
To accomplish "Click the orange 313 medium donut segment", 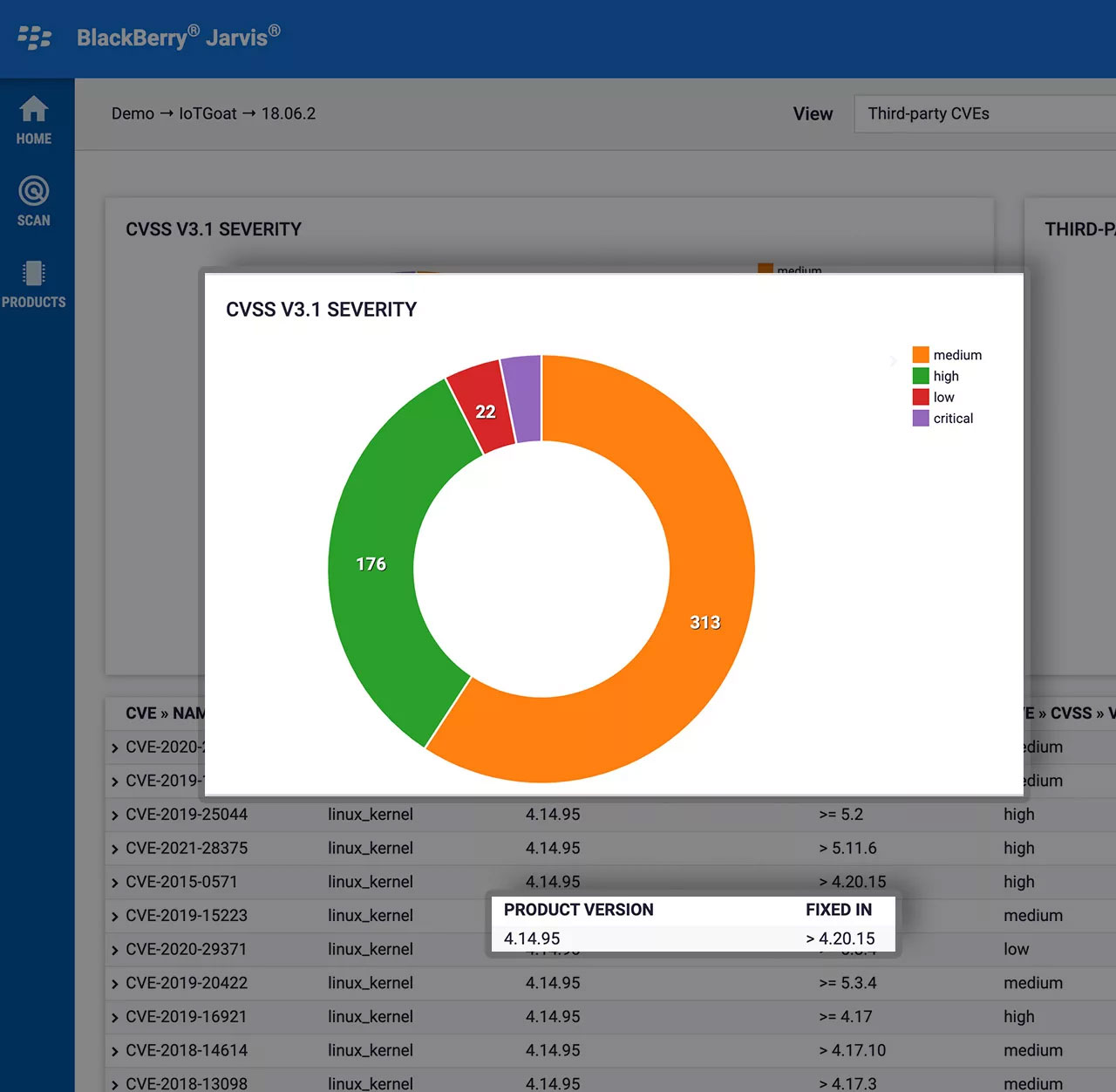I will (706, 621).
